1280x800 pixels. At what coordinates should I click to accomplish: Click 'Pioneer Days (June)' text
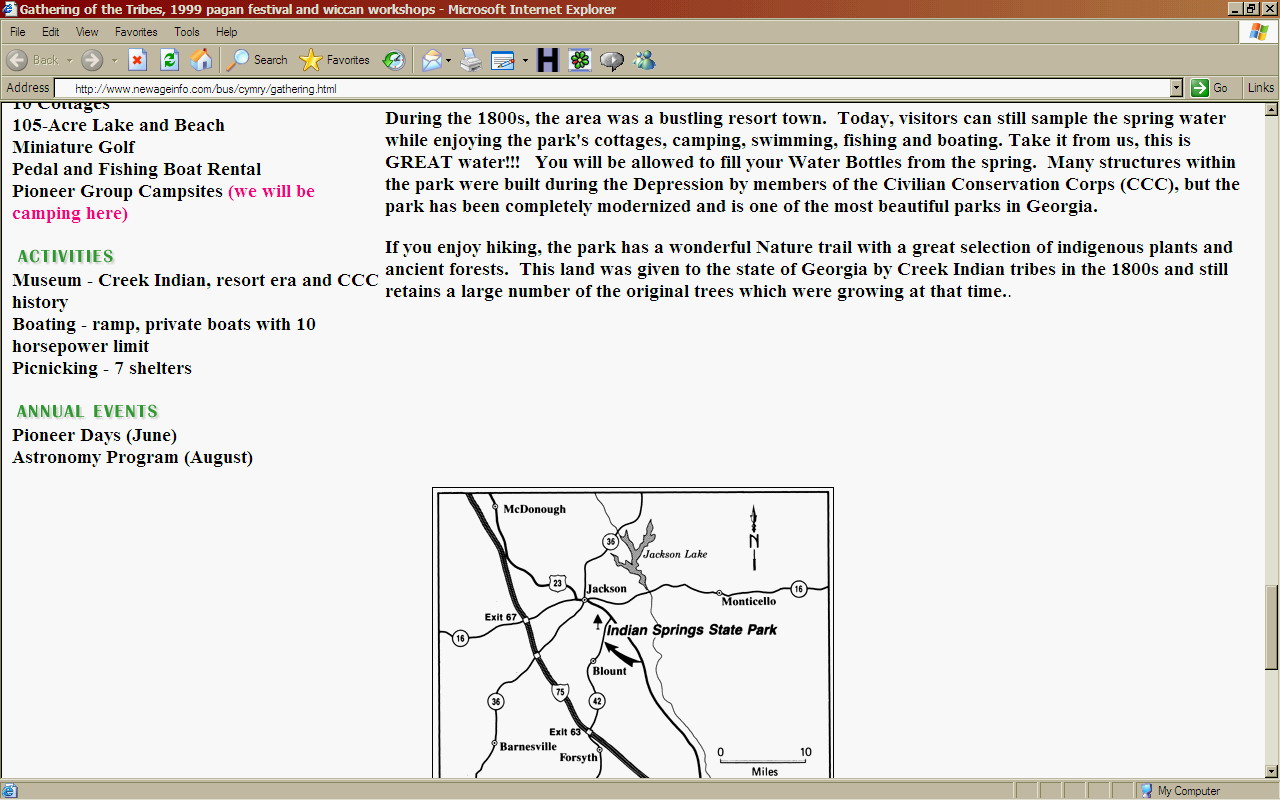[94, 435]
